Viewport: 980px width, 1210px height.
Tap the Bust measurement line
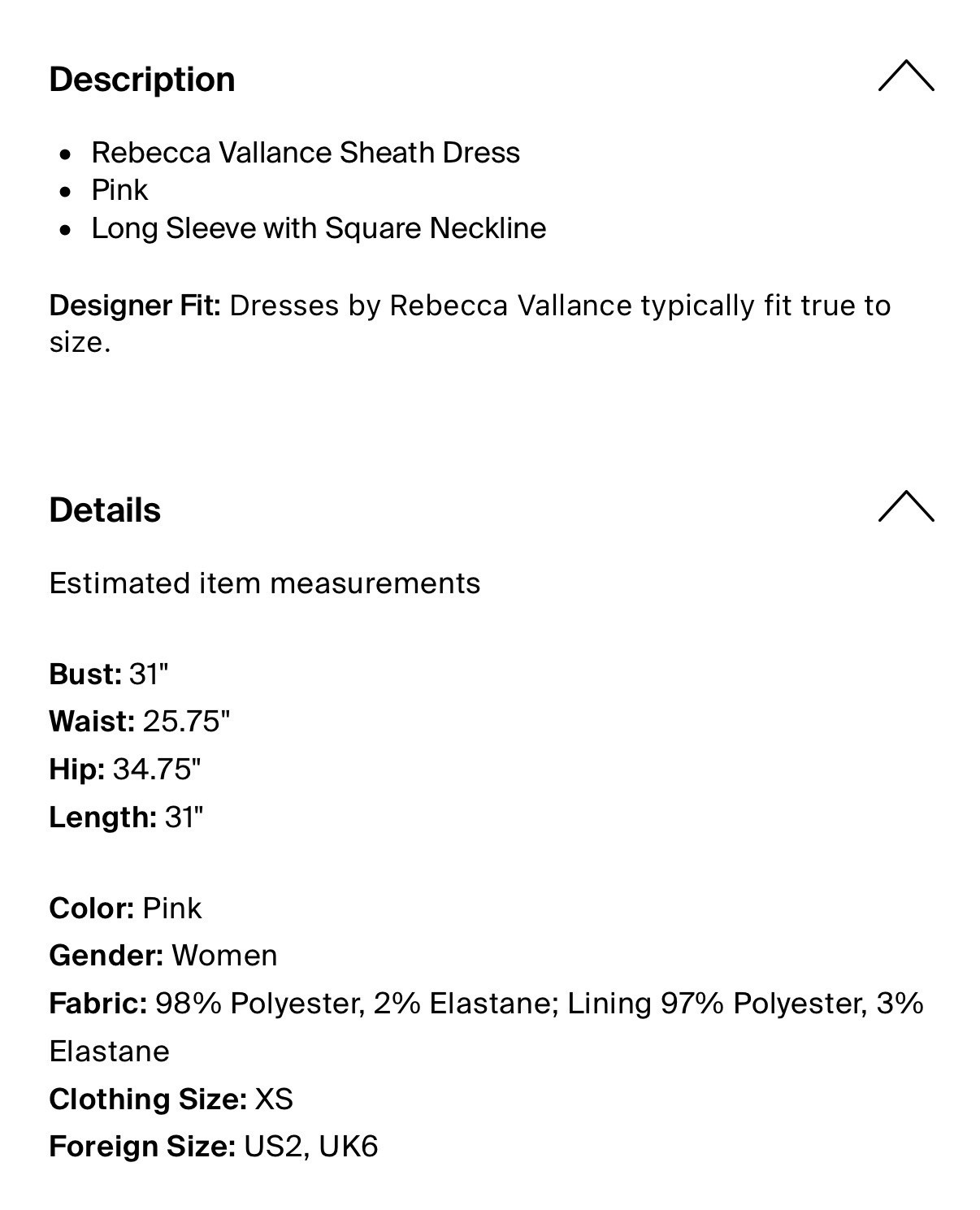point(109,674)
